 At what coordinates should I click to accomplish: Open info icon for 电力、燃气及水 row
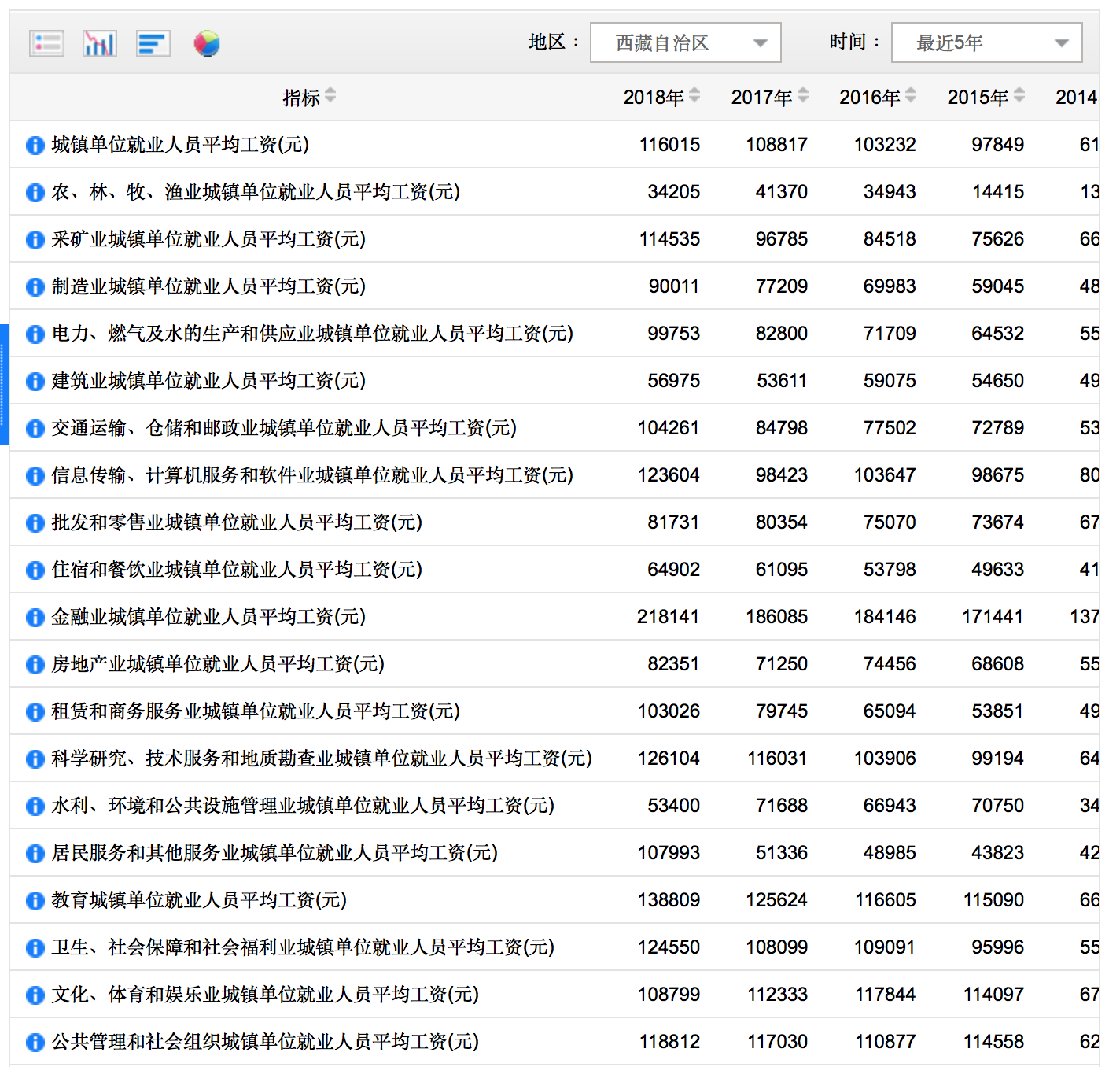(x=35, y=334)
